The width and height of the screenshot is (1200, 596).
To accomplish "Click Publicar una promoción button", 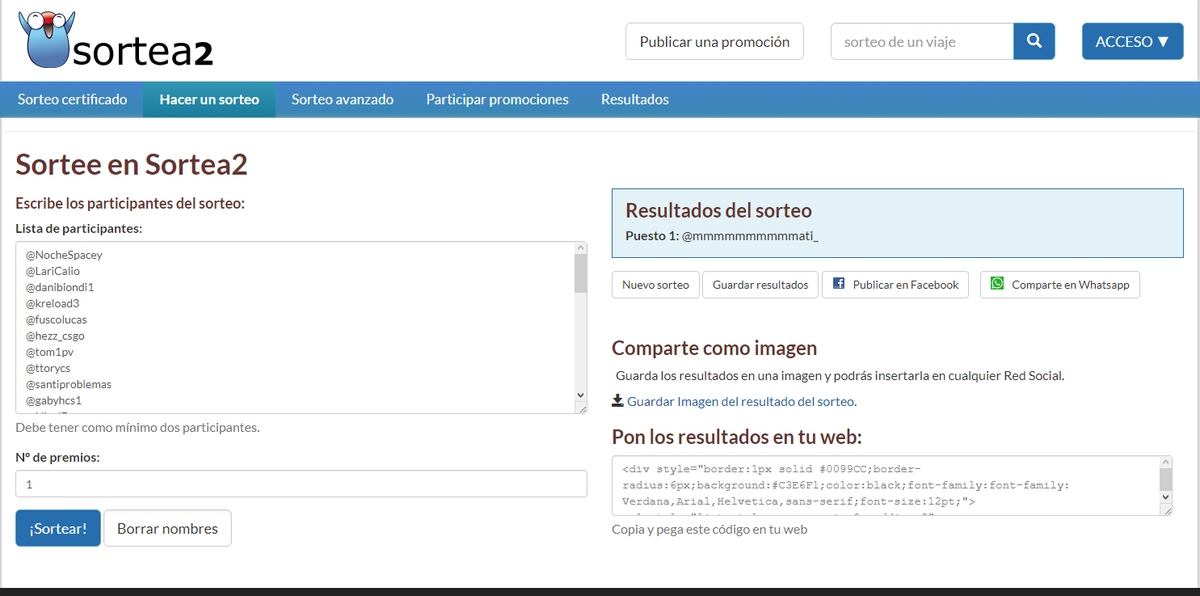I will pos(715,41).
